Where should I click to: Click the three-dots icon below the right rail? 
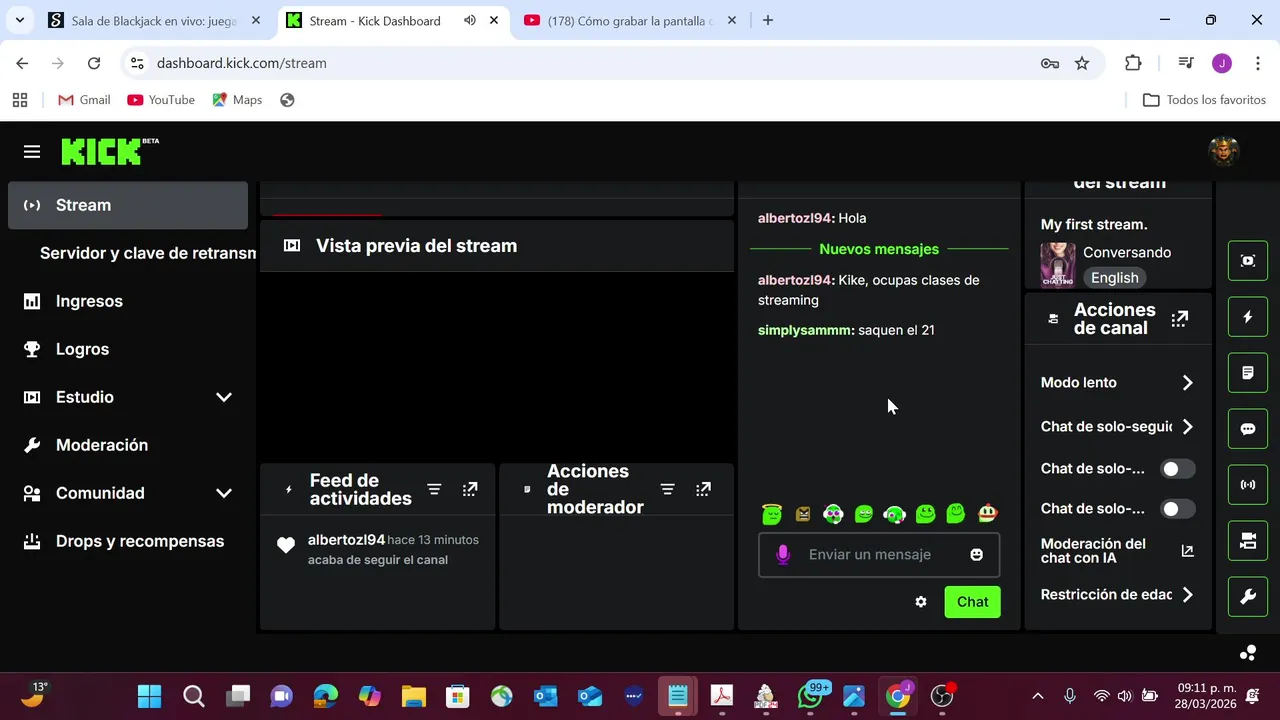(1248, 653)
